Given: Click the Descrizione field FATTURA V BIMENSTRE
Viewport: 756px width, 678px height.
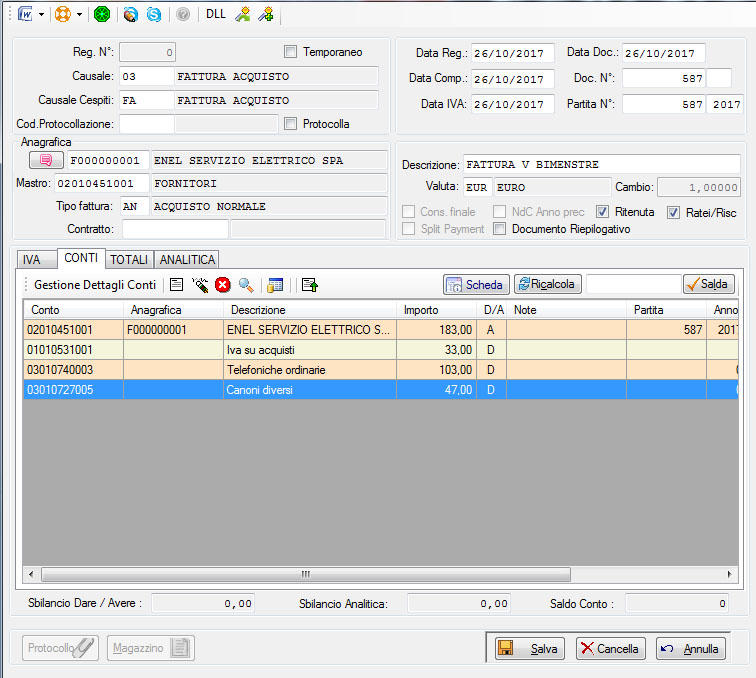Looking at the screenshot, I should click(x=601, y=164).
